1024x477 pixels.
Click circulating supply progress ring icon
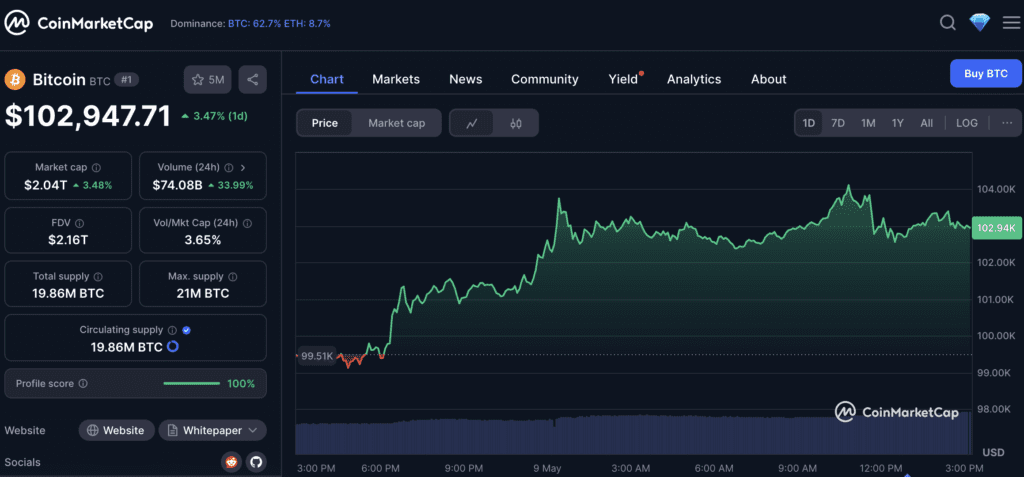point(173,347)
